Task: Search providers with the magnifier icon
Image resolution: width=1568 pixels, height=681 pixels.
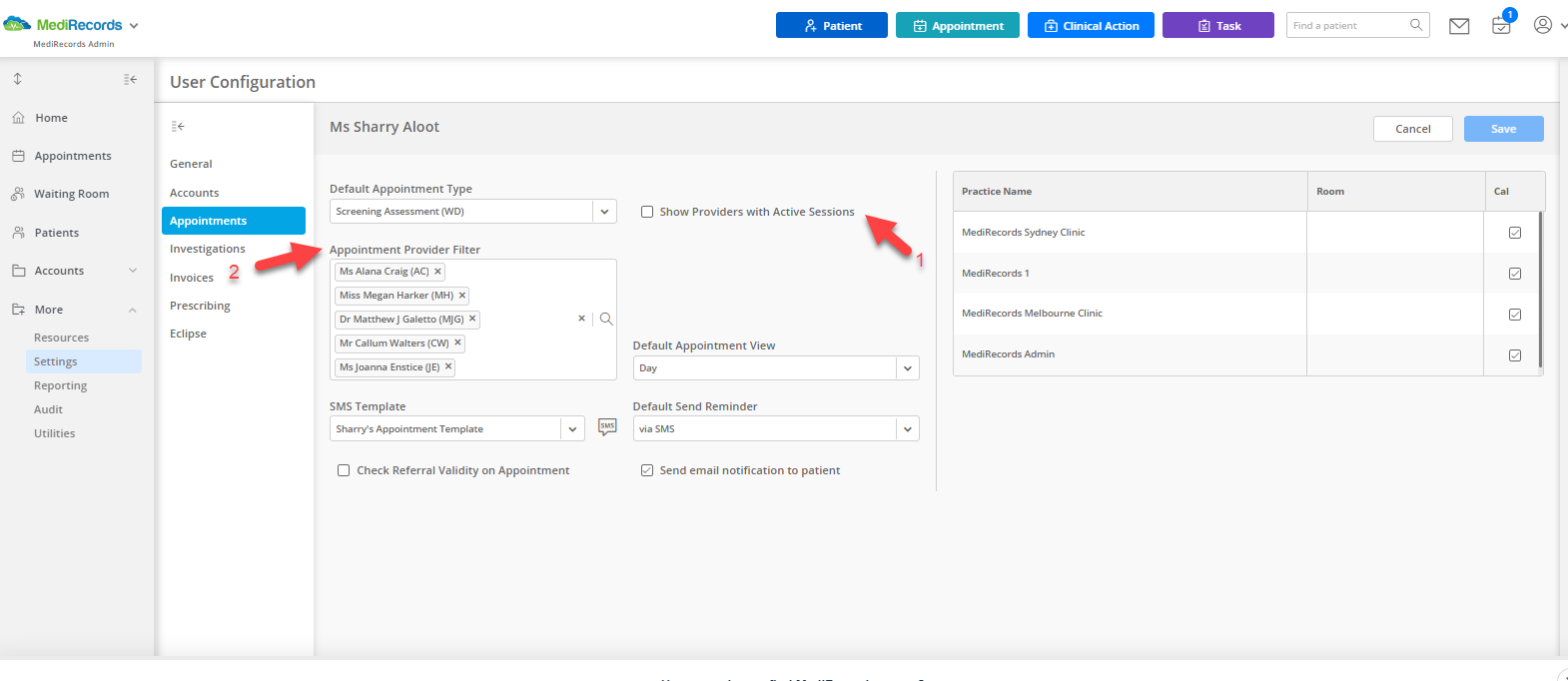Action: click(606, 320)
